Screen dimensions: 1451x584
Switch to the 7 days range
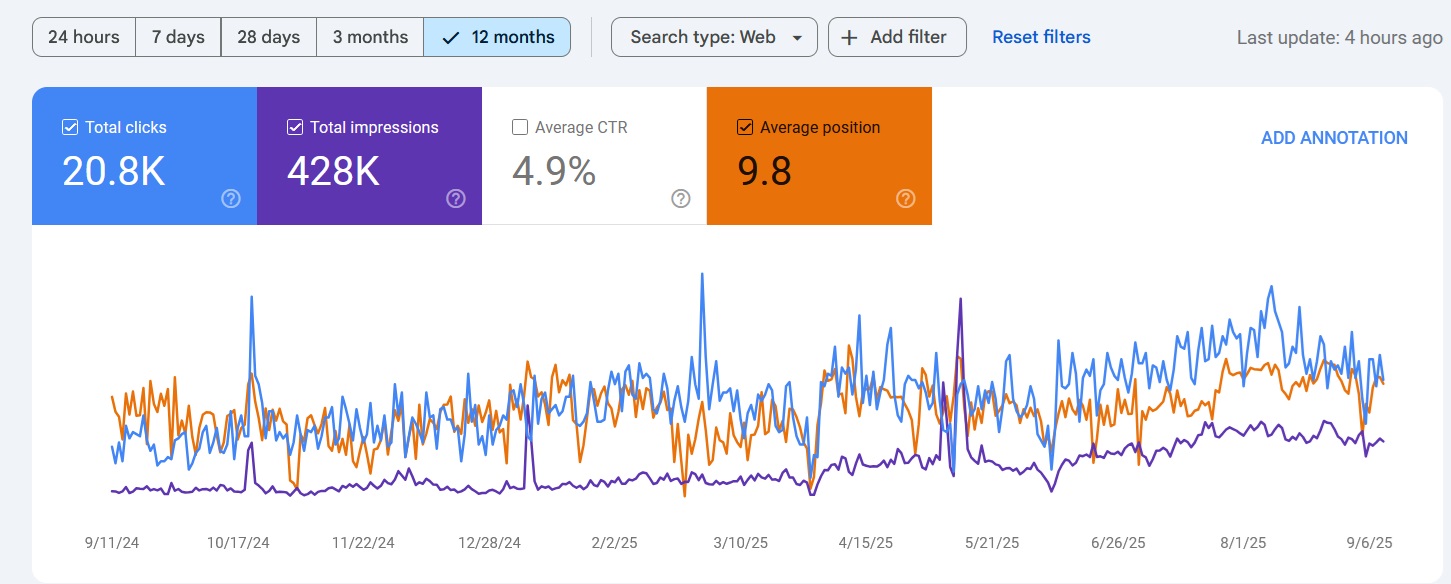click(178, 37)
